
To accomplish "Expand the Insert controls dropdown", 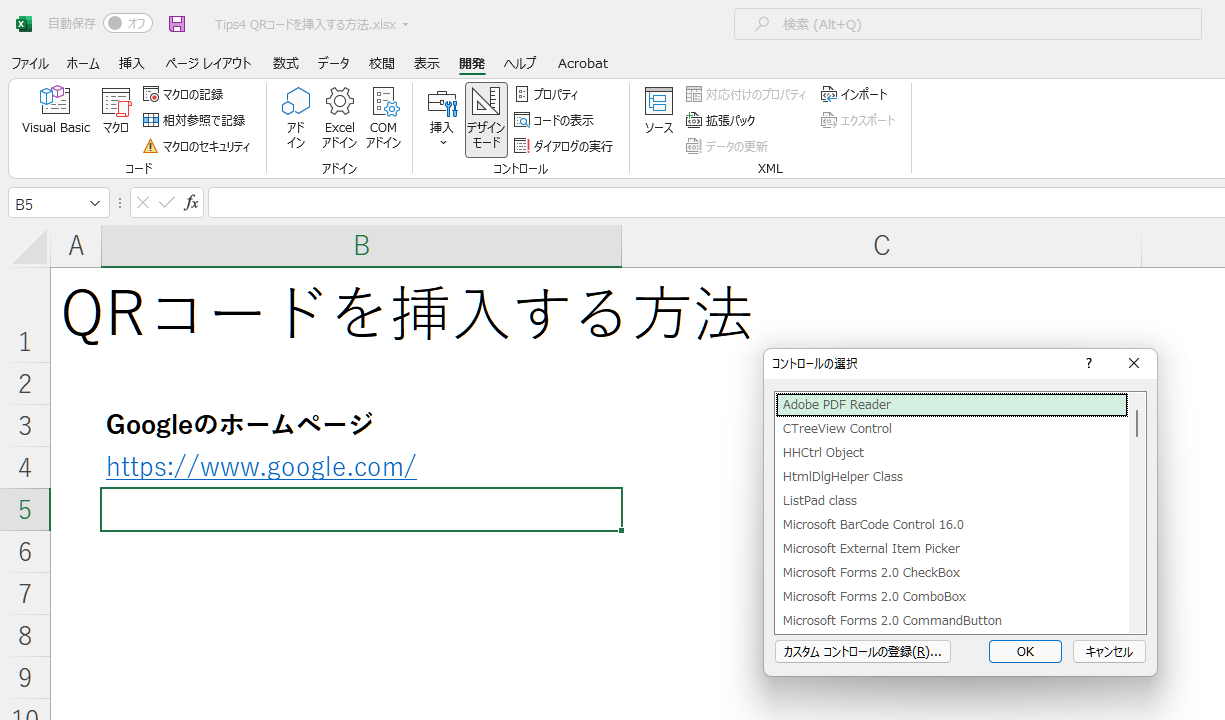I will (442, 140).
